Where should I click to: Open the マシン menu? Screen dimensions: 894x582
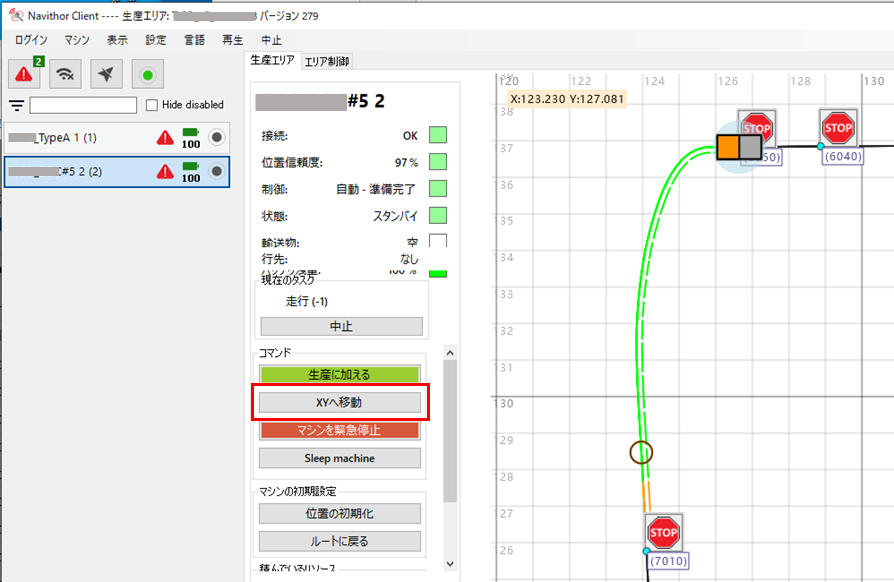[x=76, y=40]
